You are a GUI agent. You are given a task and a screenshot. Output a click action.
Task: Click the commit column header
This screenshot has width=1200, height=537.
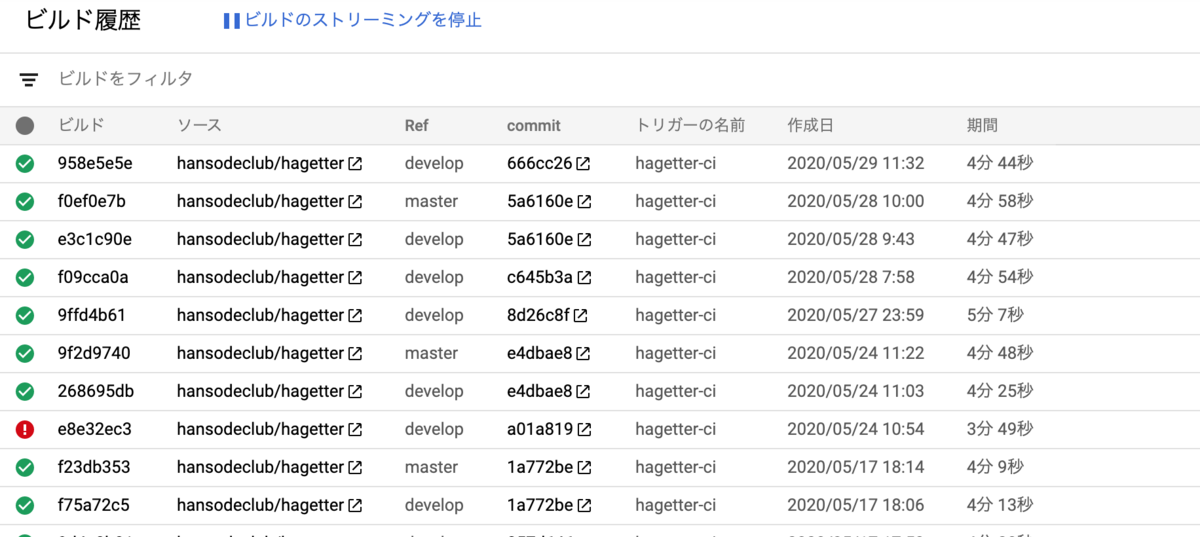pyautogui.click(x=534, y=126)
